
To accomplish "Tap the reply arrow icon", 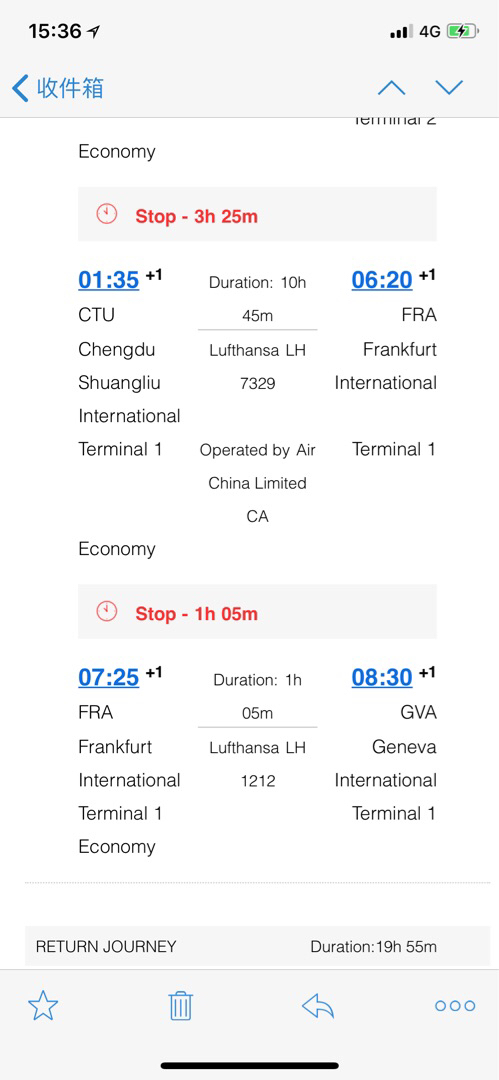I will [318, 1006].
